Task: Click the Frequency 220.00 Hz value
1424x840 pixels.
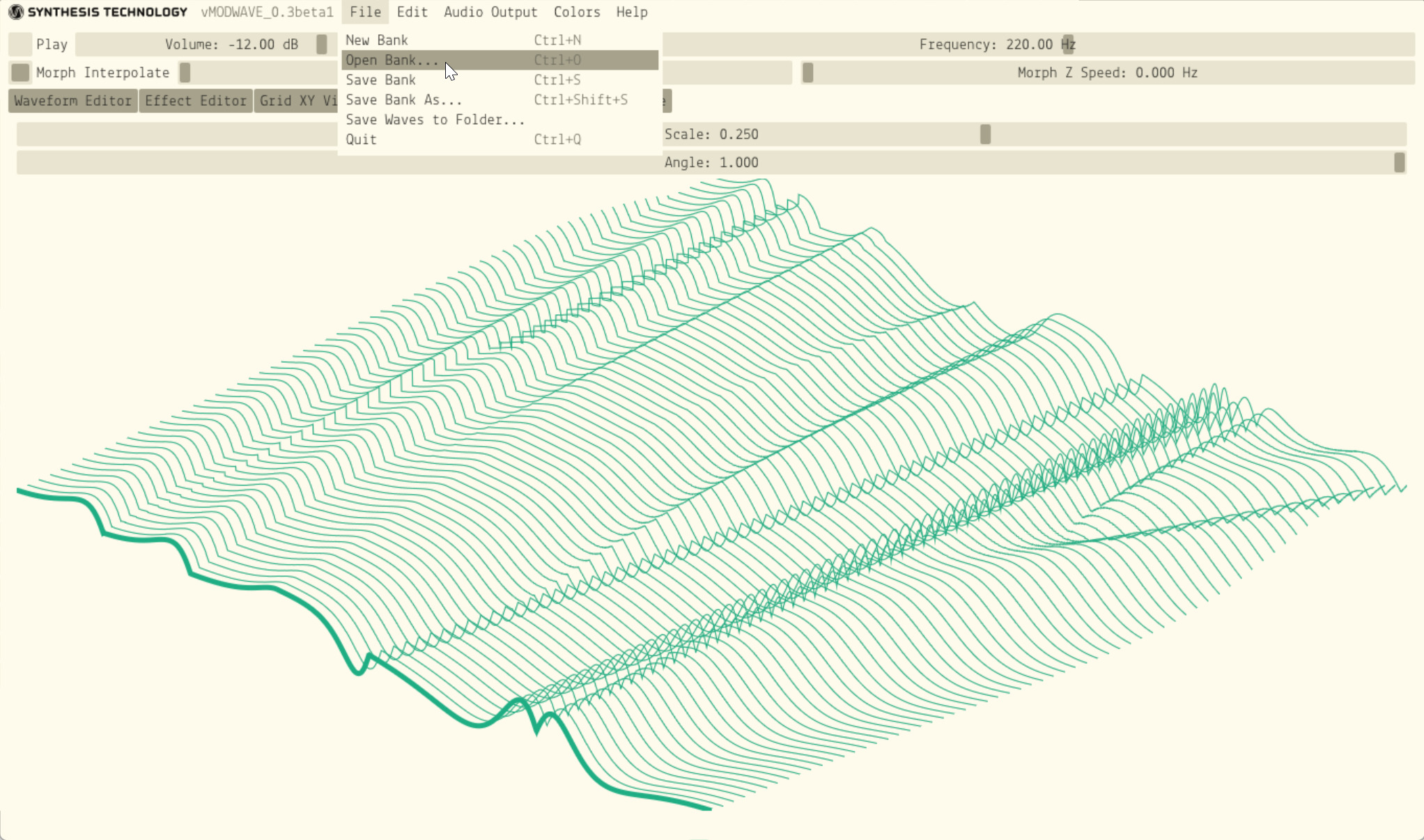Action: [x=998, y=45]
